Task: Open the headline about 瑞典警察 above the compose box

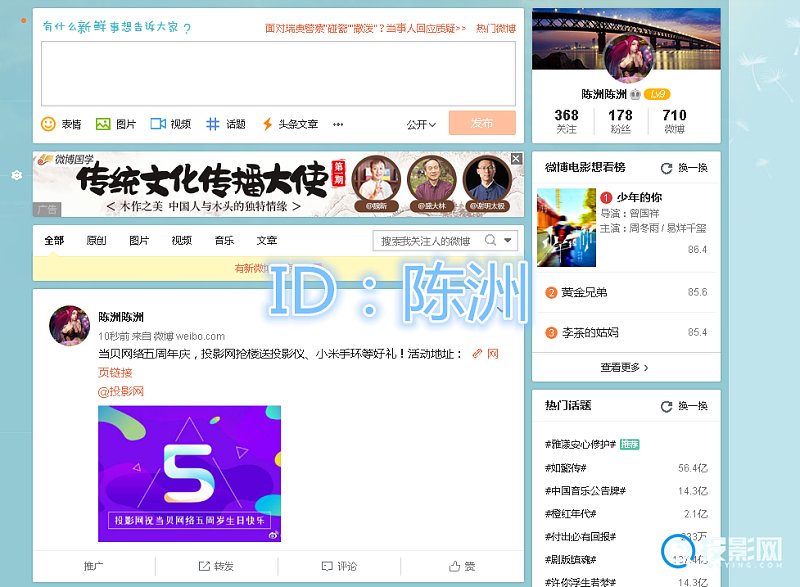Action: (365, 28)
